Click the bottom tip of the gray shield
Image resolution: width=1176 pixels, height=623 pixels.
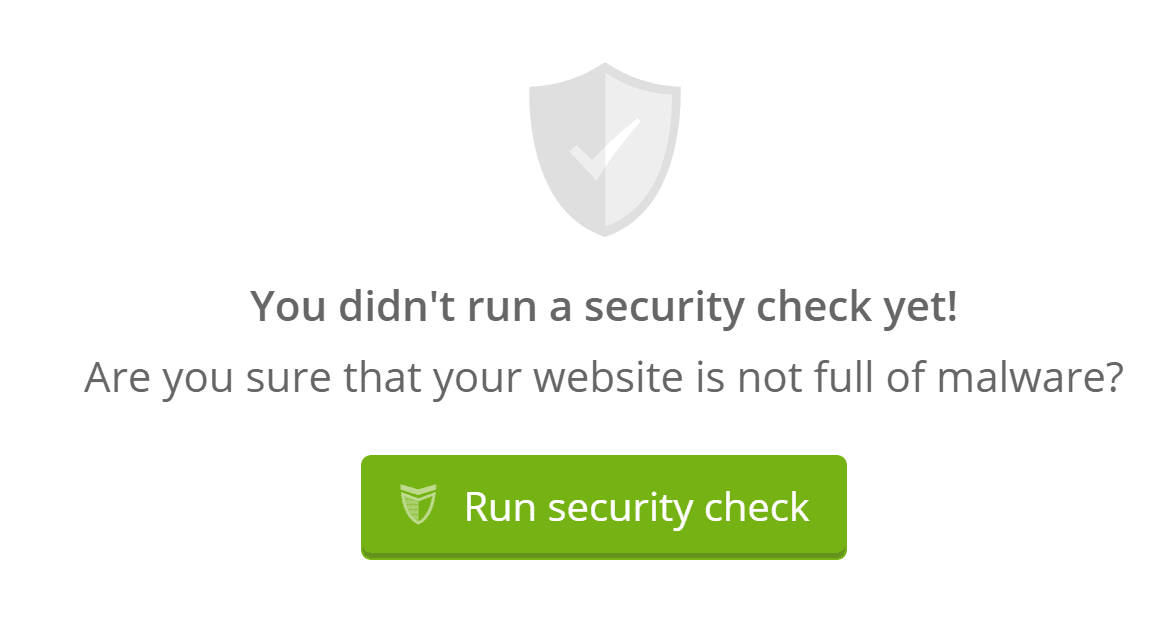(x=604, y=232)
